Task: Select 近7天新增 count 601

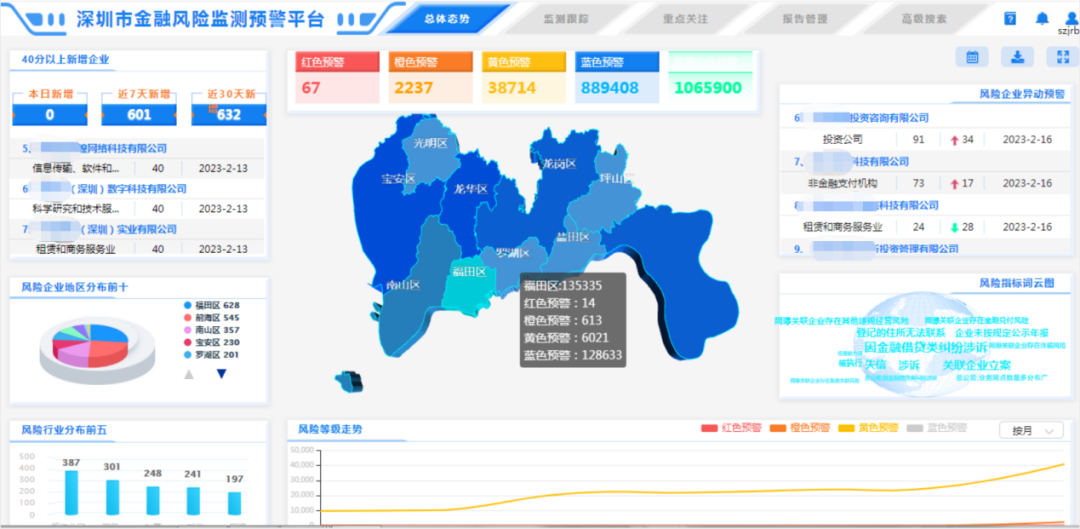Action: click(x=139, y=114)
